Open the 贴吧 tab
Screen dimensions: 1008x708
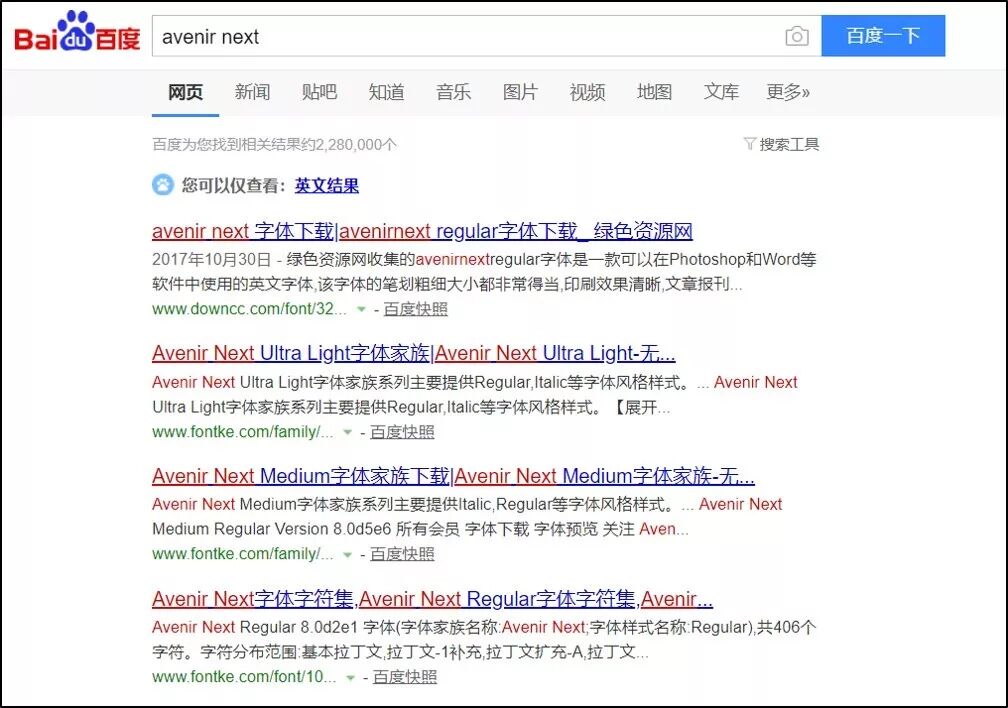coord(319,92)
